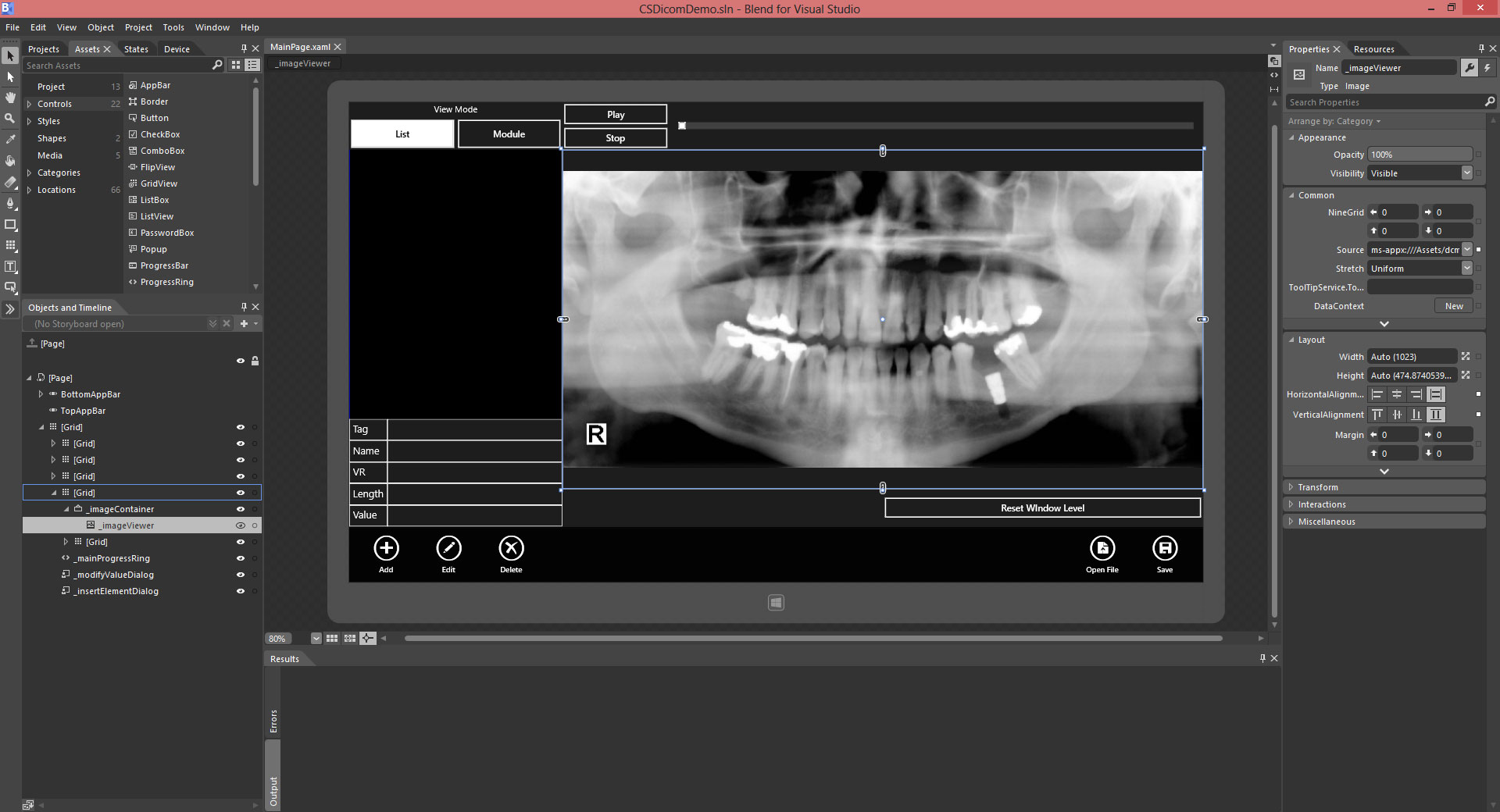This screenshot has width=1500, height=812.
Task: Set Height to Auto icon
Action: (1466, 376)
